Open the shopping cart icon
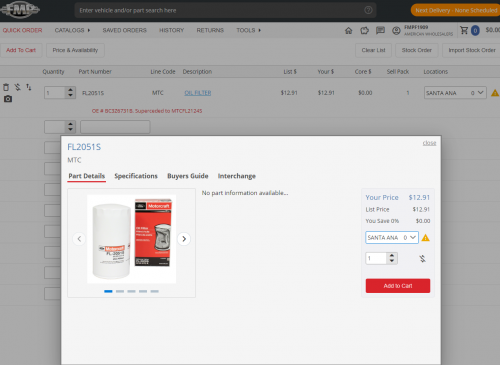Image resolution: width=500 pixels, height=365 pixels. (x=464, y=30)
